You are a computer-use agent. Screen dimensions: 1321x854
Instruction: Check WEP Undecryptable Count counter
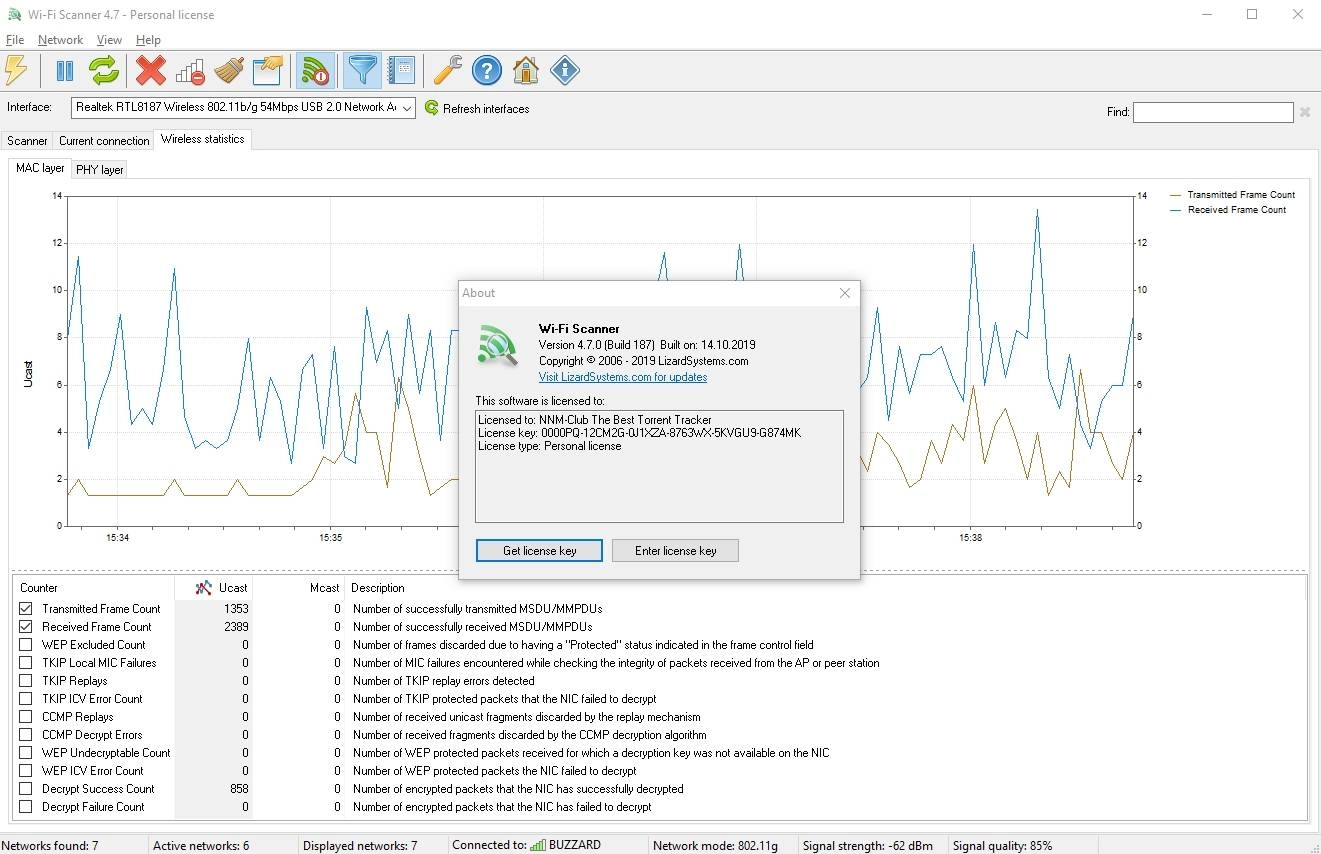[26, 752]
